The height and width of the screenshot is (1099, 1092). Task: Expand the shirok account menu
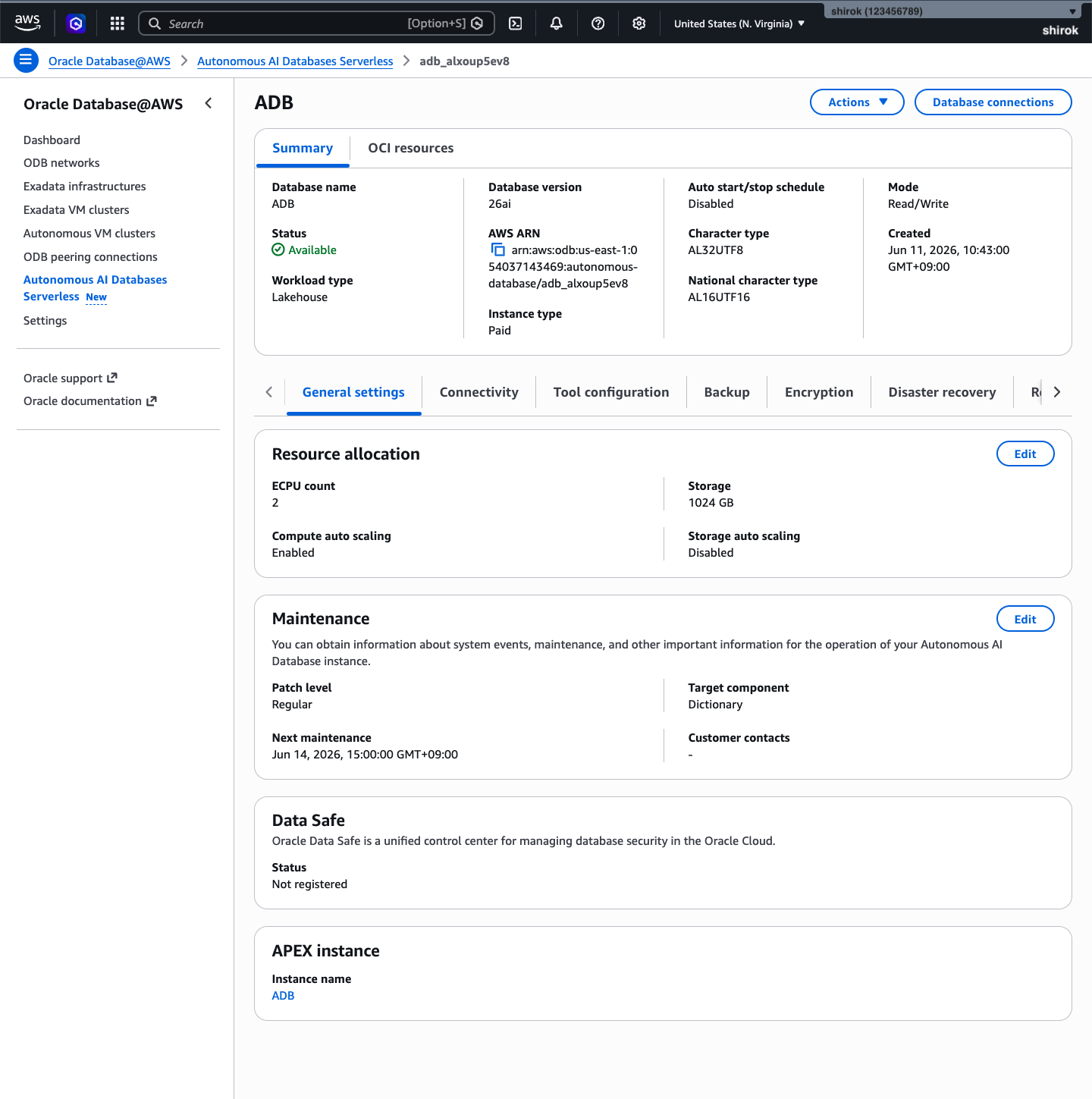[x=953, y=11]
